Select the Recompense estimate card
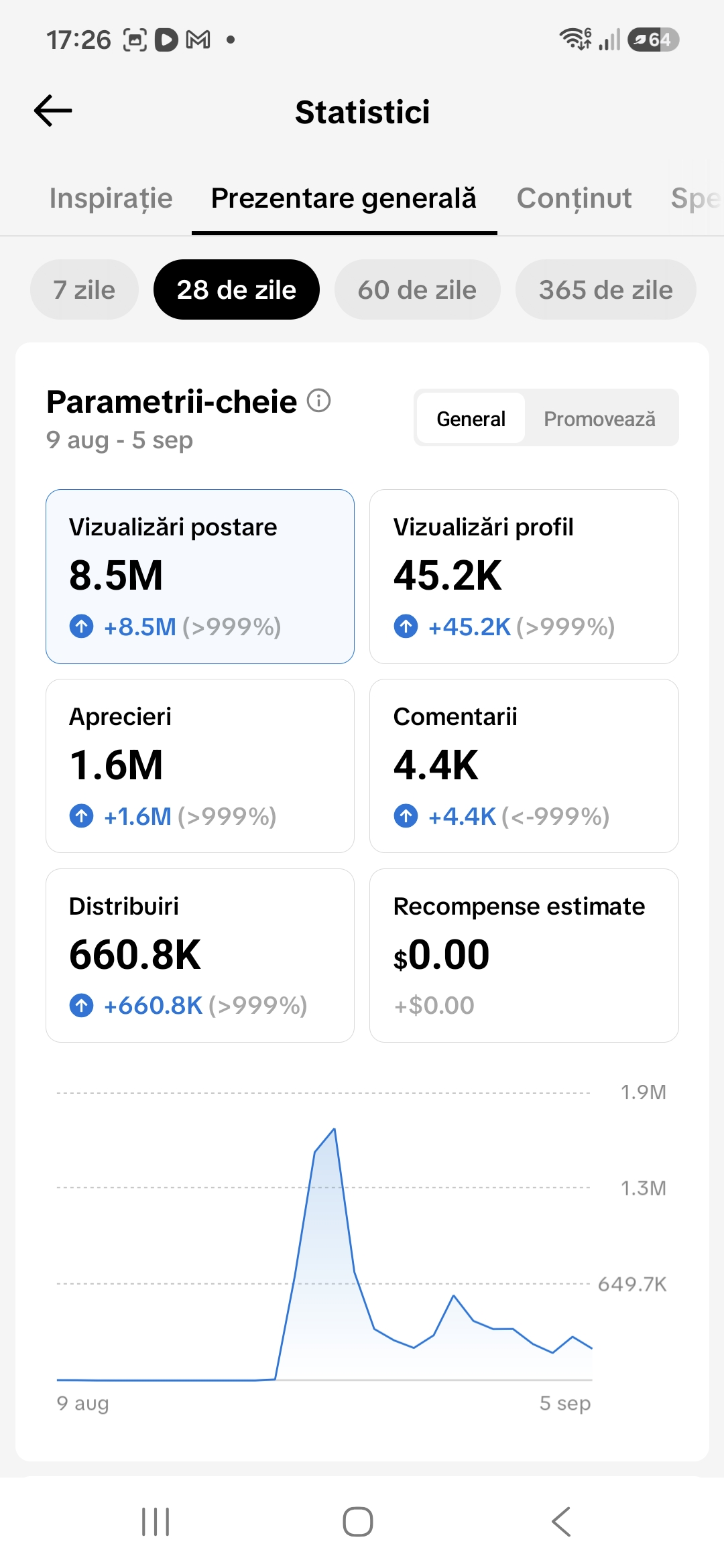 tap(524, 956)
